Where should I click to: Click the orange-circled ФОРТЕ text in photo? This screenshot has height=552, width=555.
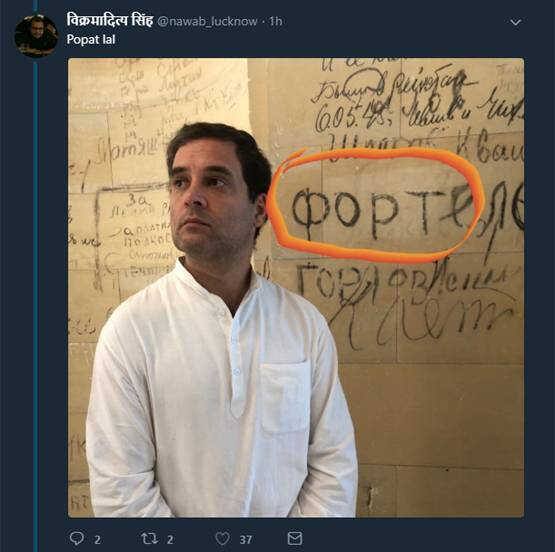point(382,212)
